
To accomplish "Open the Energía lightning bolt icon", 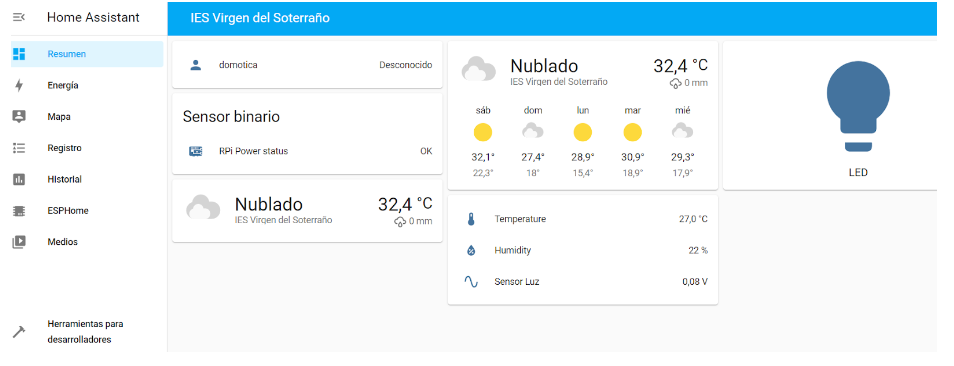I will 19,85.
